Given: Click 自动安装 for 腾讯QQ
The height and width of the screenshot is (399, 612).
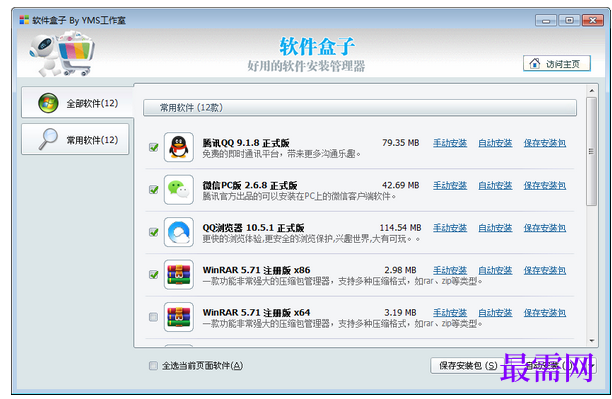Looking at the screenshot, I should 495,143.
